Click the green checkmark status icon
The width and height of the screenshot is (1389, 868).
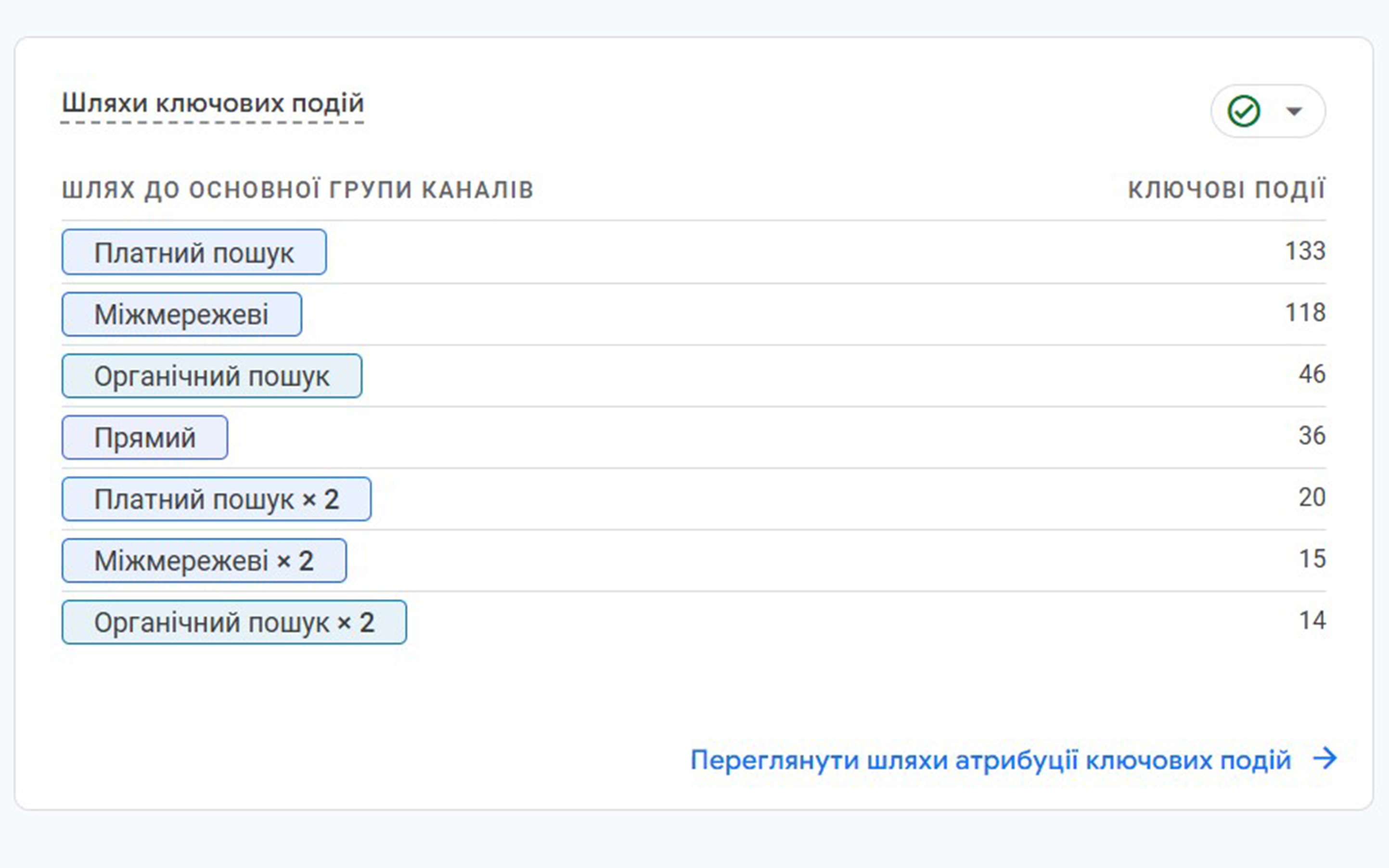pos(1244,111)
